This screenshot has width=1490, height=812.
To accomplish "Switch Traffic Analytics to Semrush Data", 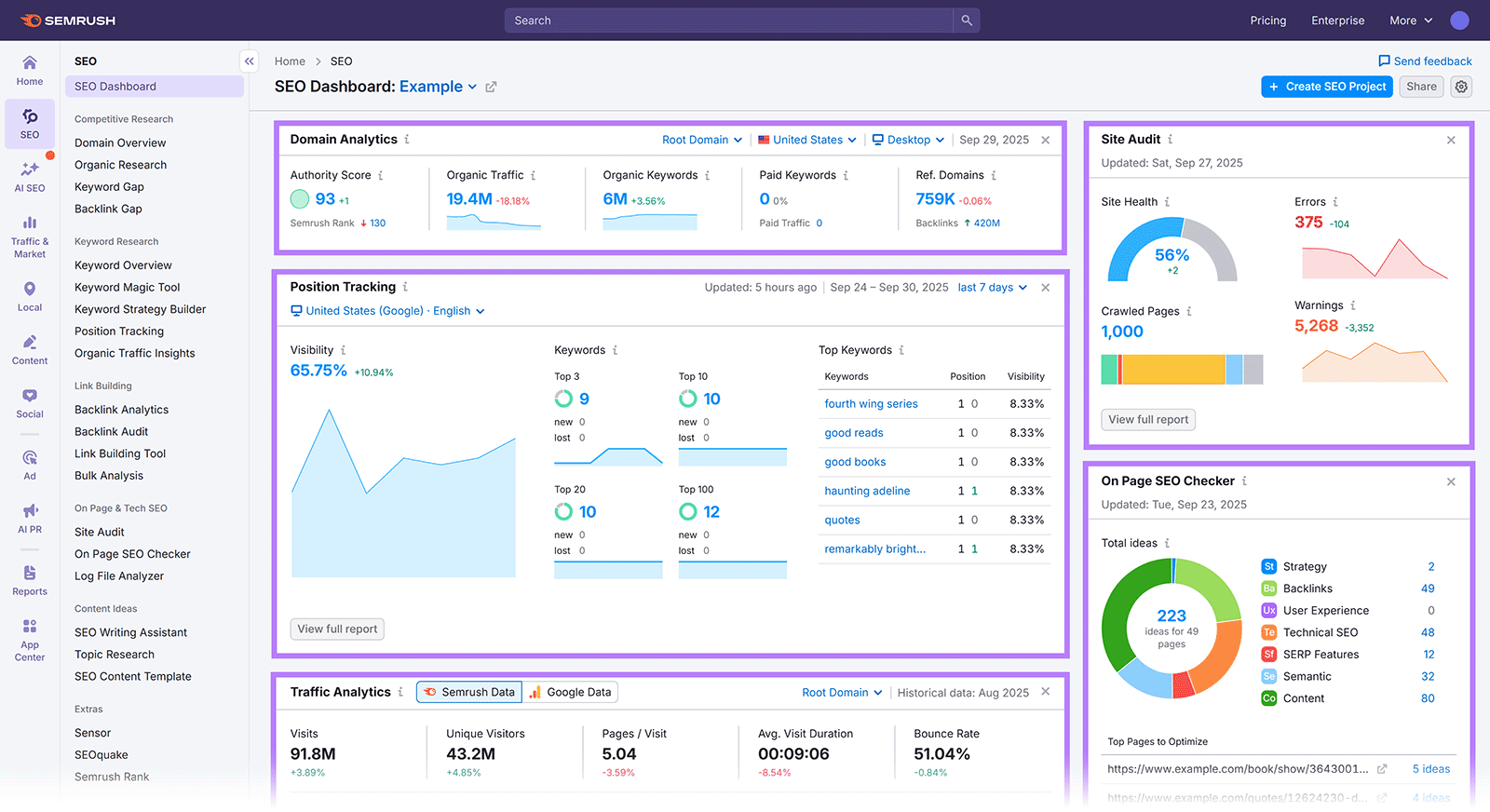I will [x=469, y=692].
